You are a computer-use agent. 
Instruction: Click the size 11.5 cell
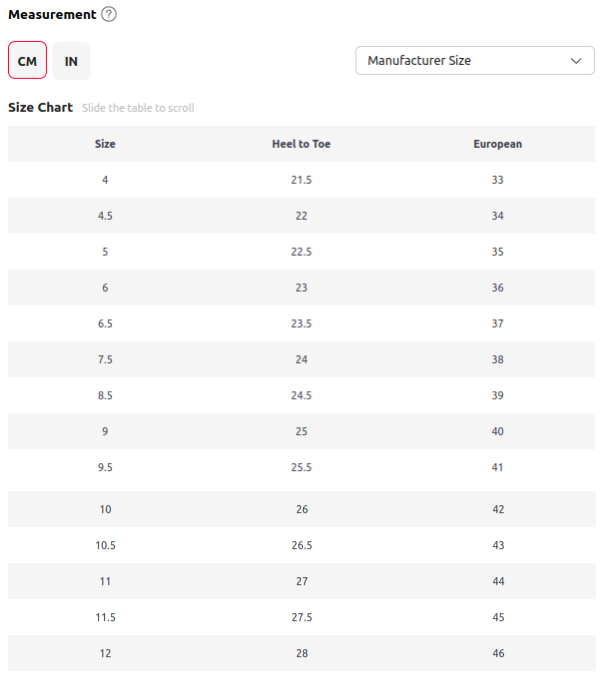[x=106, y=617]
